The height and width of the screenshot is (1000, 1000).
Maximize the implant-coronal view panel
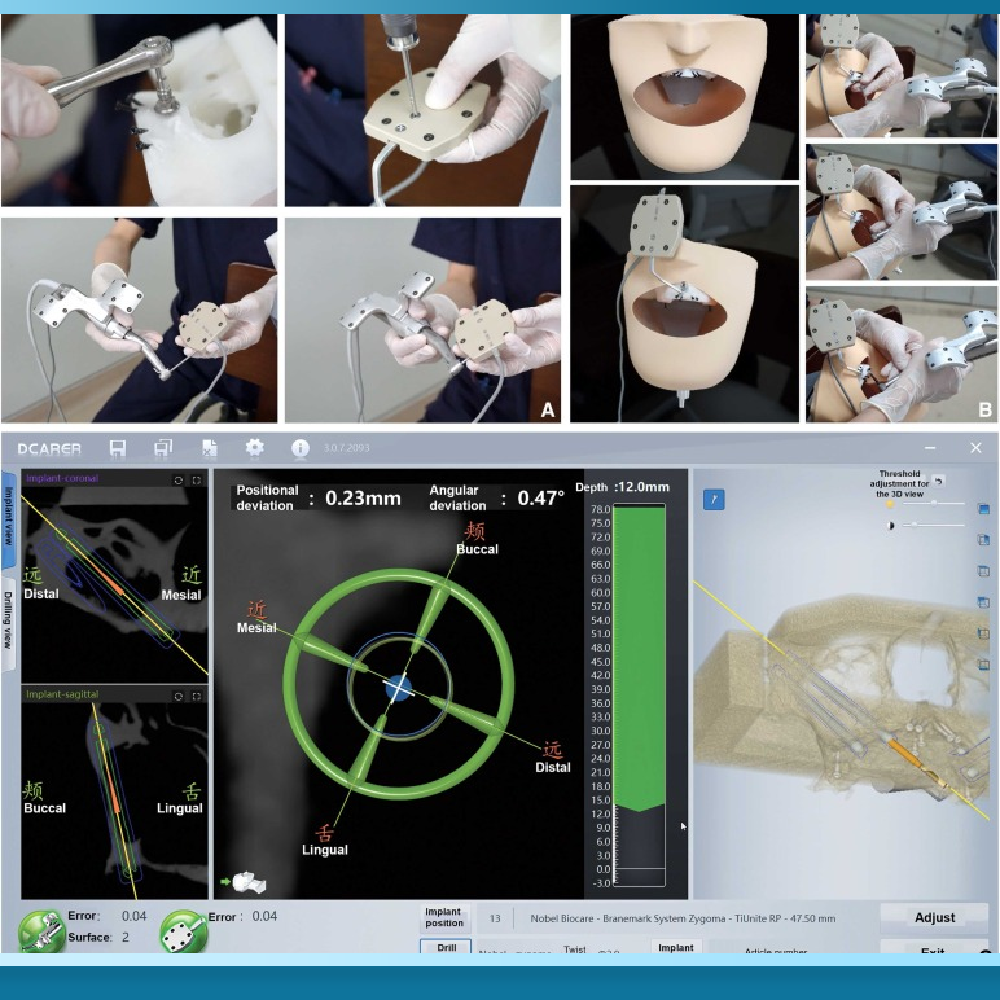click(196, 480)
